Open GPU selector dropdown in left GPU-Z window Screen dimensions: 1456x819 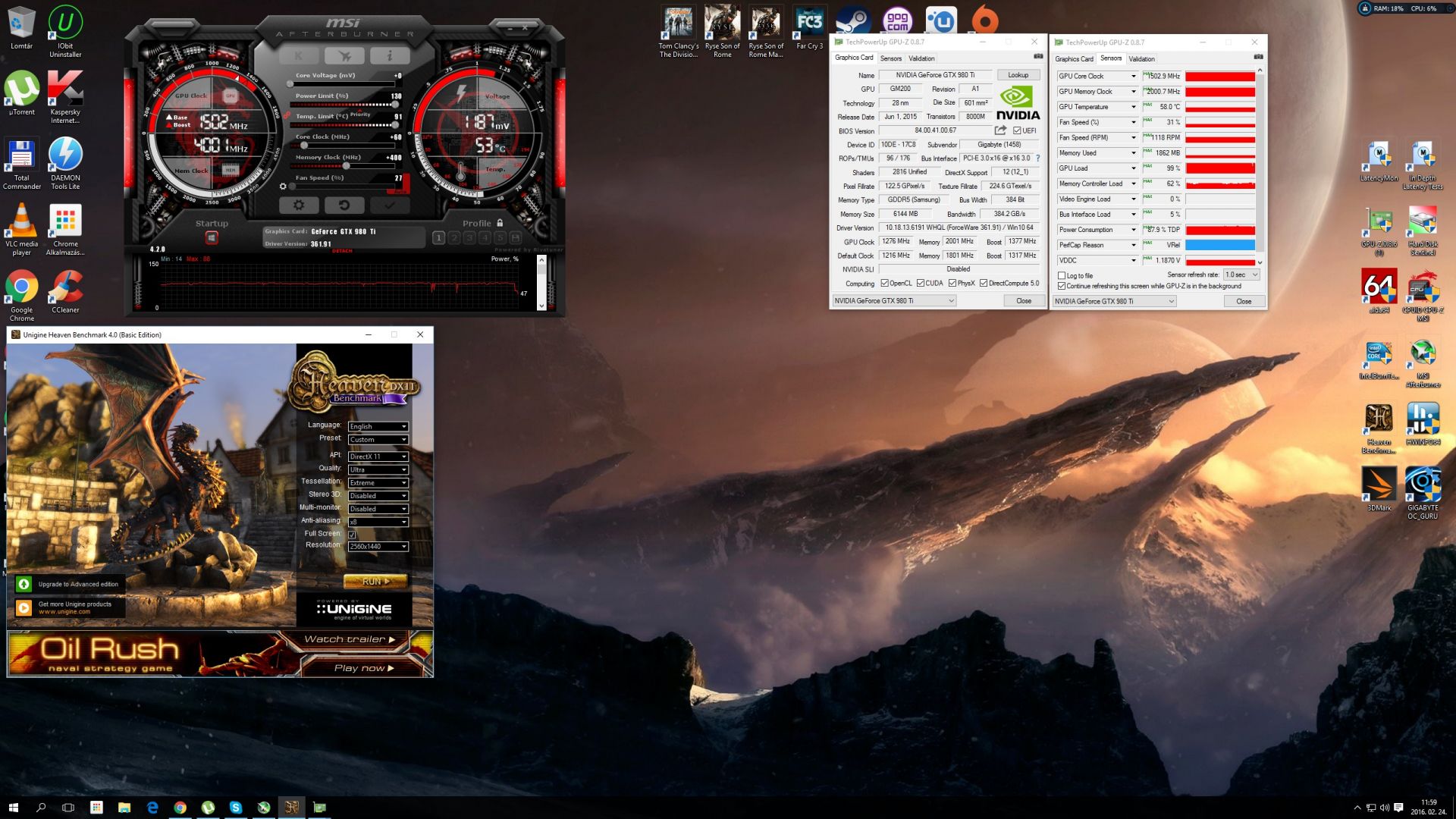894,301
